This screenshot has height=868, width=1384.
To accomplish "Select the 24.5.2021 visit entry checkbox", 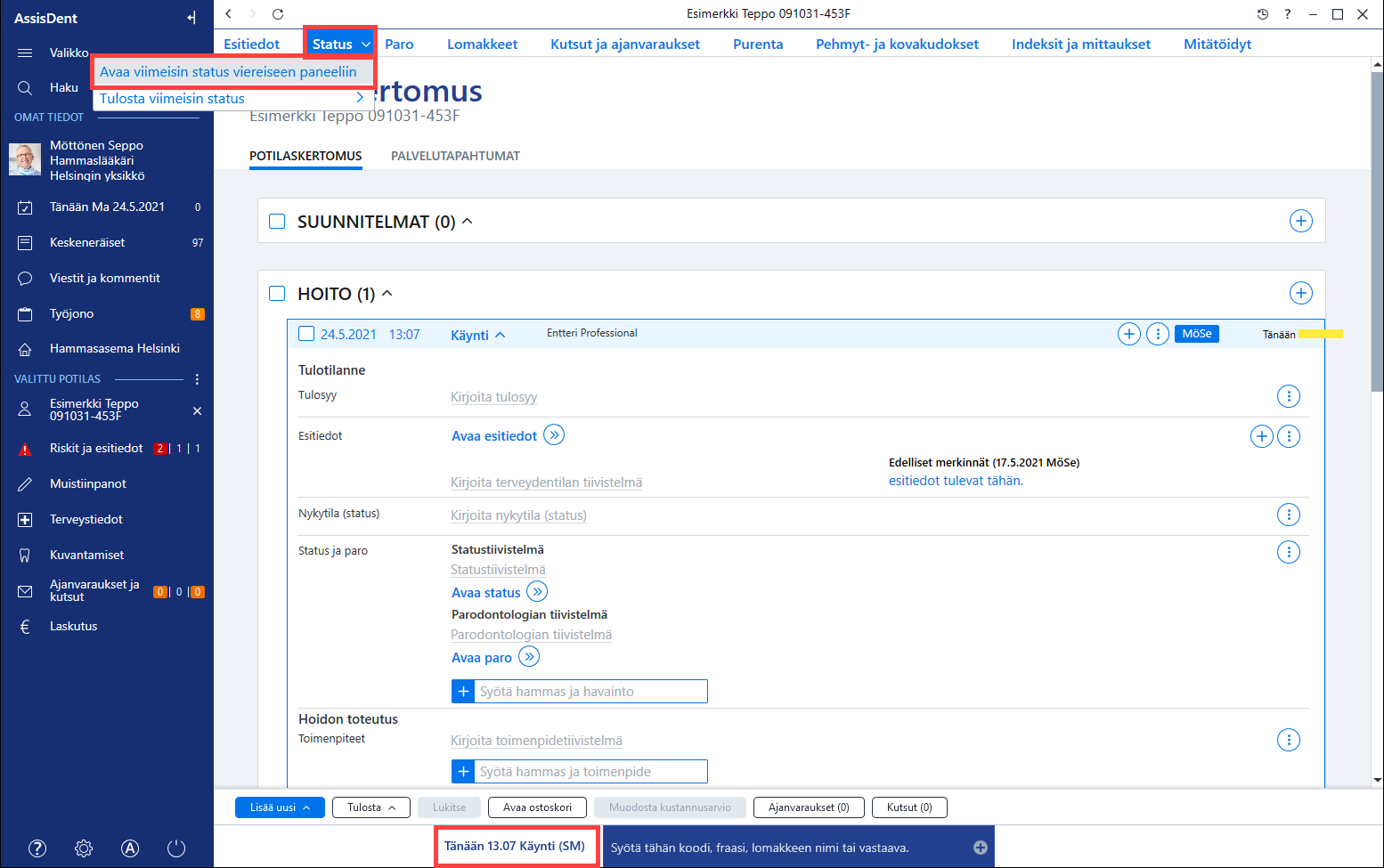I will tap(306, 334).
